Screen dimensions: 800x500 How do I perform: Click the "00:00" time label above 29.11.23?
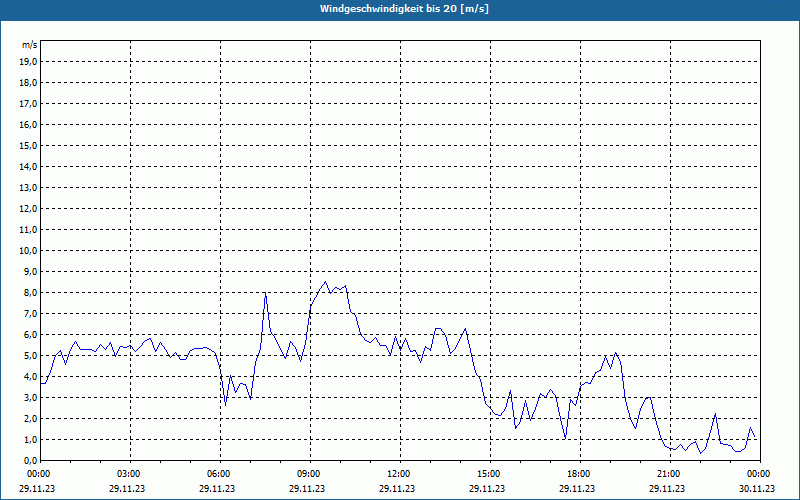point(38,474)
